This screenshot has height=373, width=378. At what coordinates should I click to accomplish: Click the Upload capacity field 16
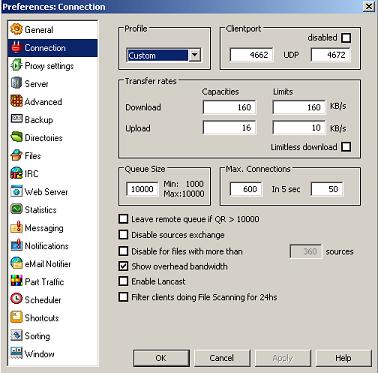229,128
